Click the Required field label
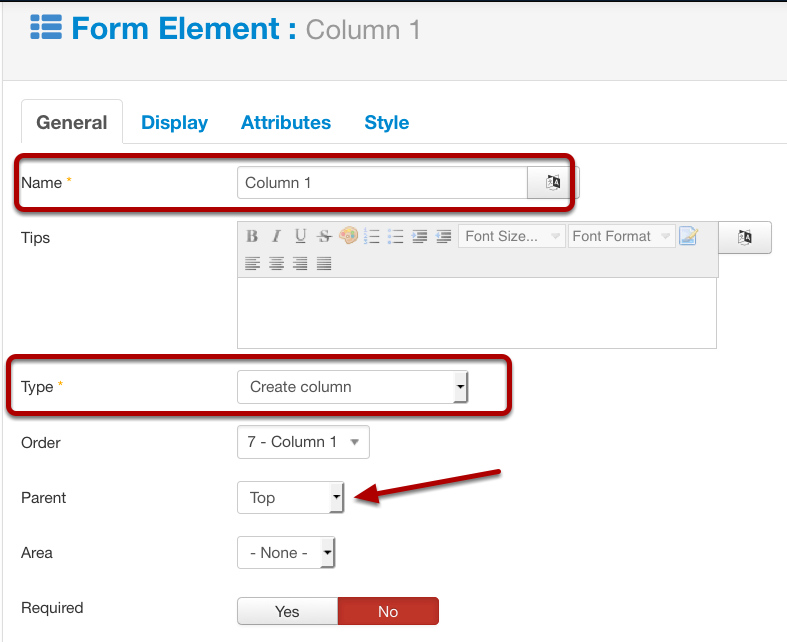Viewport: 787px width, 642px height. point(52,608)
